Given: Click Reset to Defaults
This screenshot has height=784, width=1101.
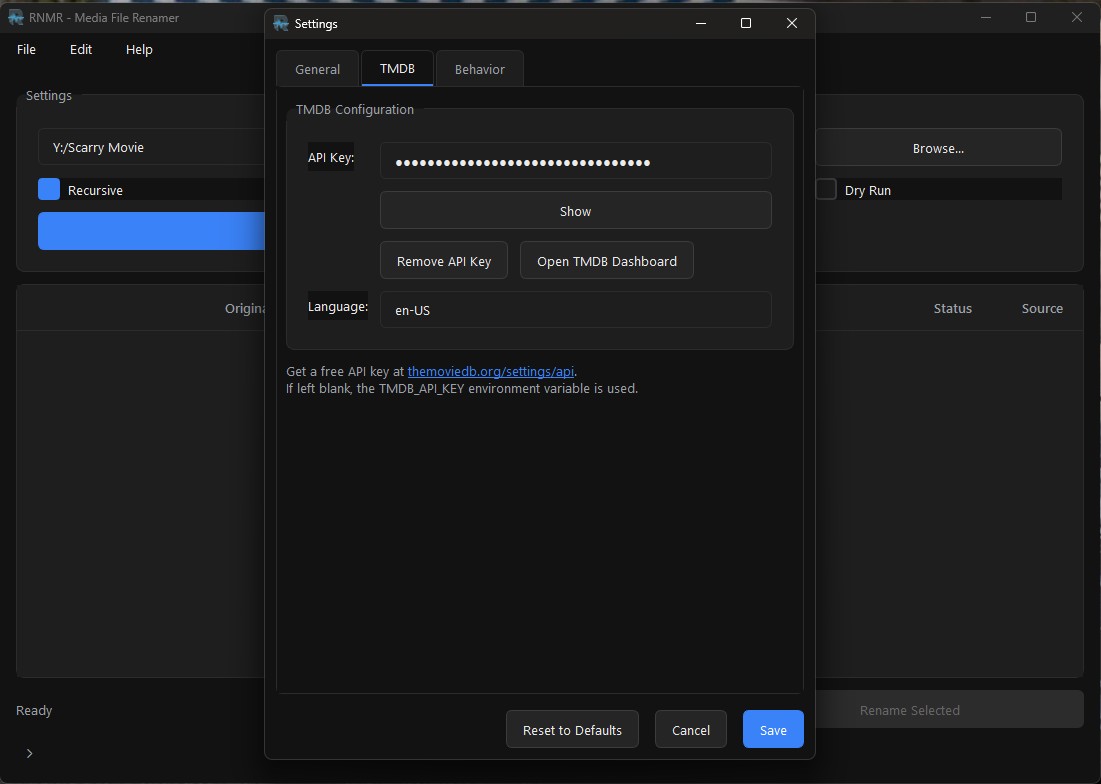Looking at the screenshot, I should [x=572, y=730].
